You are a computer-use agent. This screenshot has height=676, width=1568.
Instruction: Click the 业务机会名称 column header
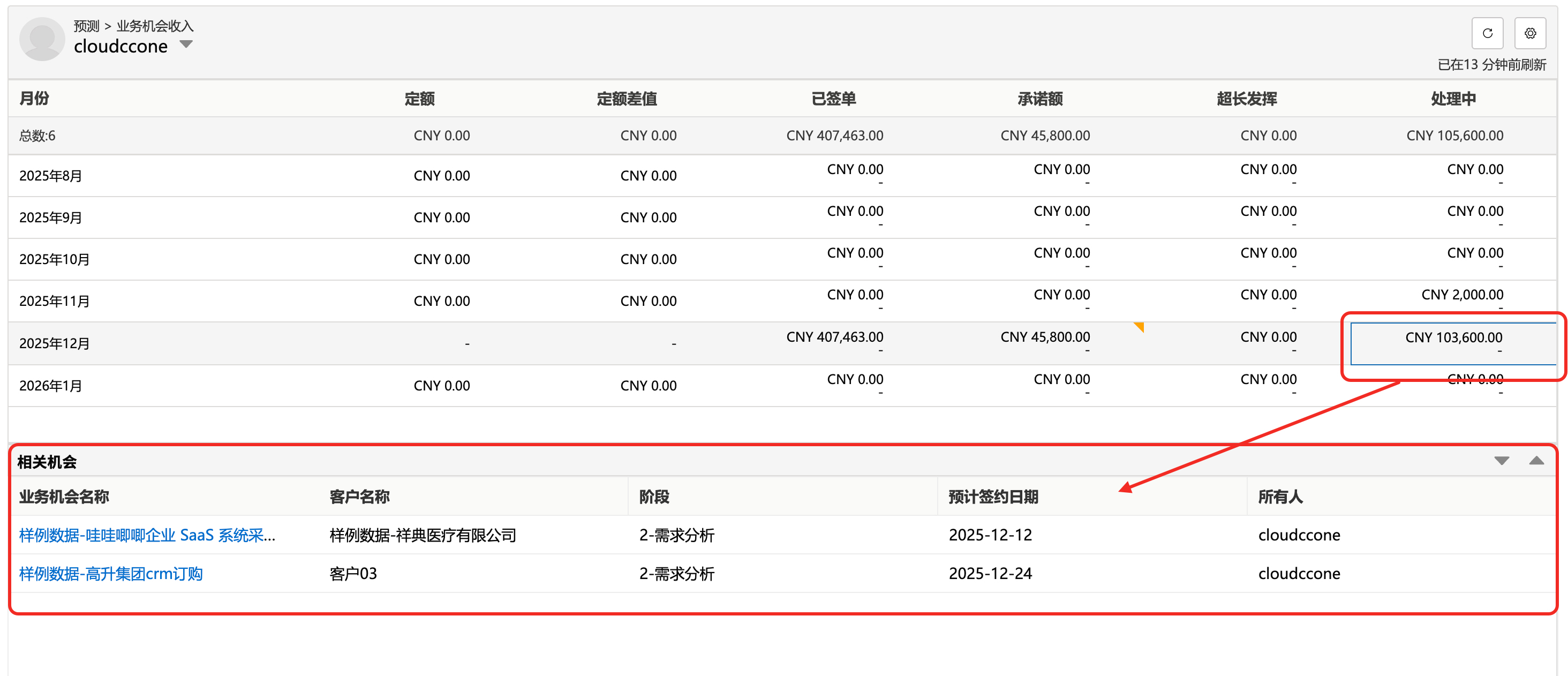(x=64, y=497)
